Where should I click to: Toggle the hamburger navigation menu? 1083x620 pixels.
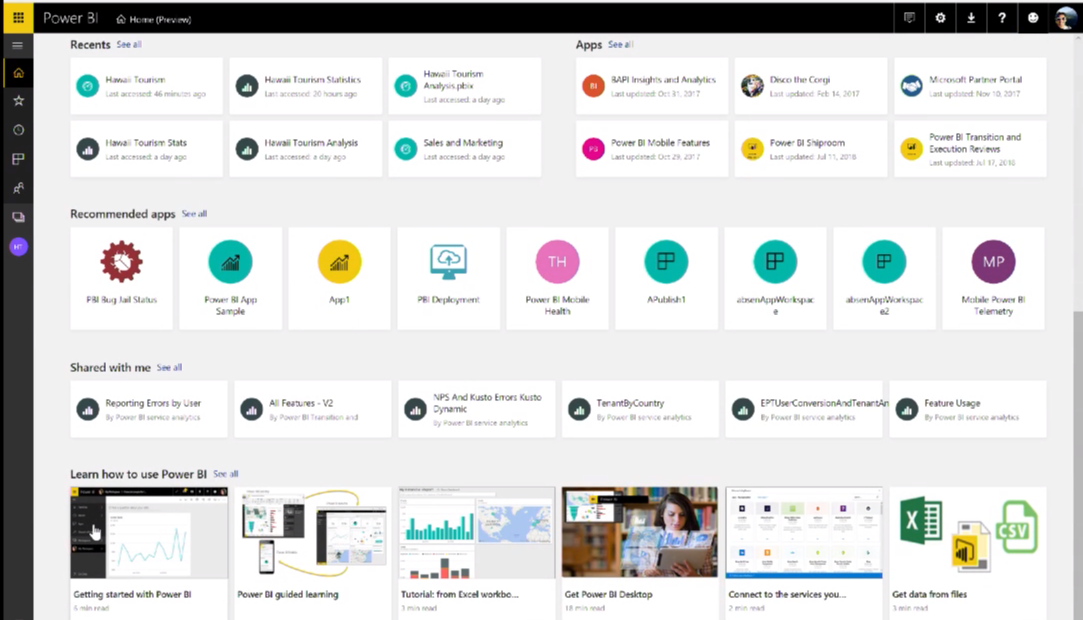pyautogui.click(x=18, y=46)
